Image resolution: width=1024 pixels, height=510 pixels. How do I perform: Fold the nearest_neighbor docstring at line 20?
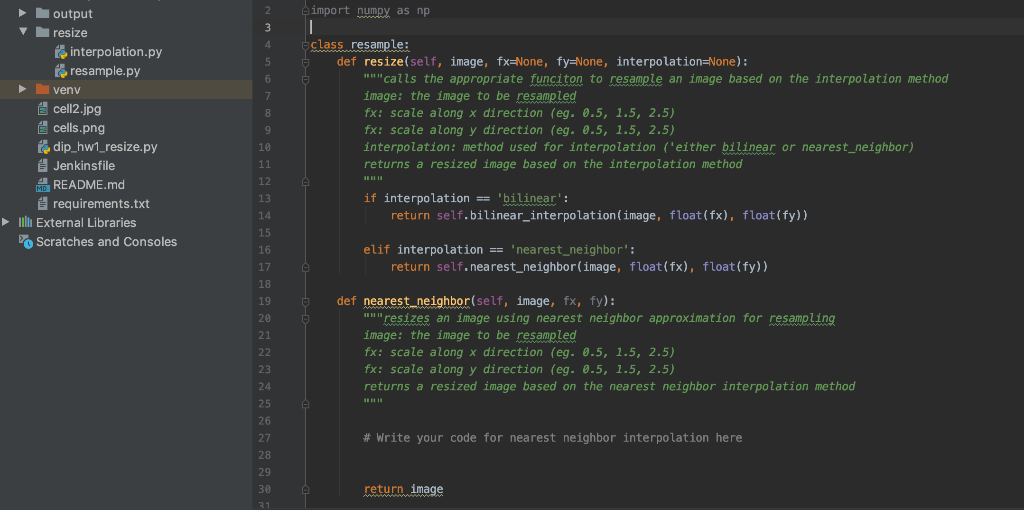305,318
